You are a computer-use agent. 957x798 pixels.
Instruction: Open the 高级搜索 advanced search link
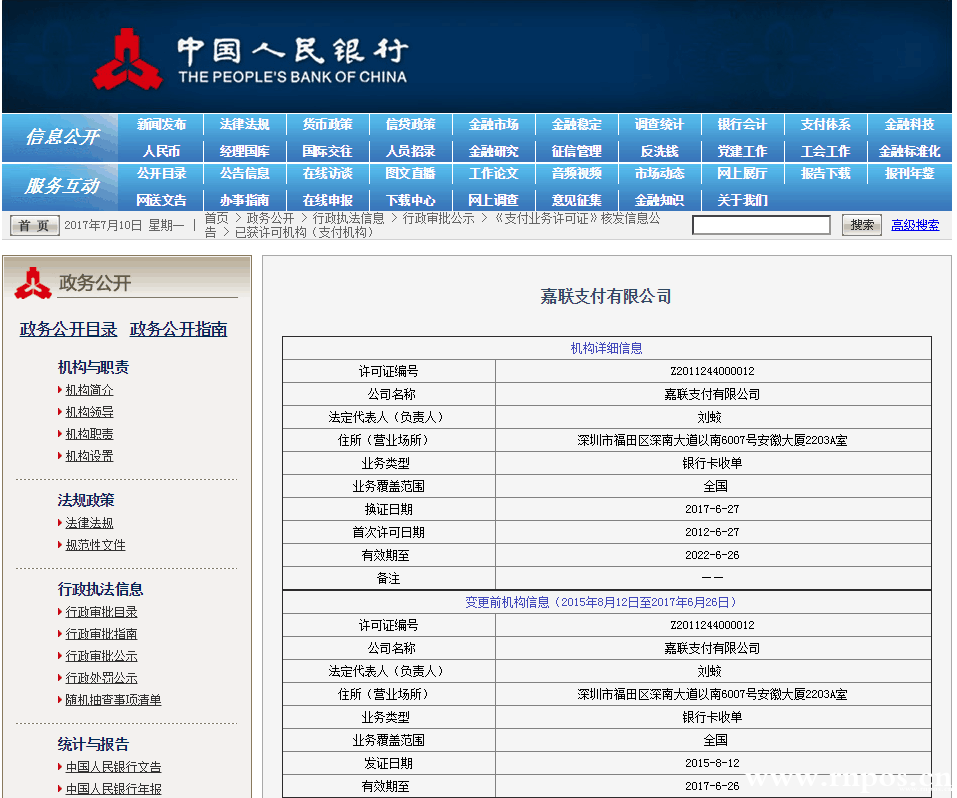[915, 225]
